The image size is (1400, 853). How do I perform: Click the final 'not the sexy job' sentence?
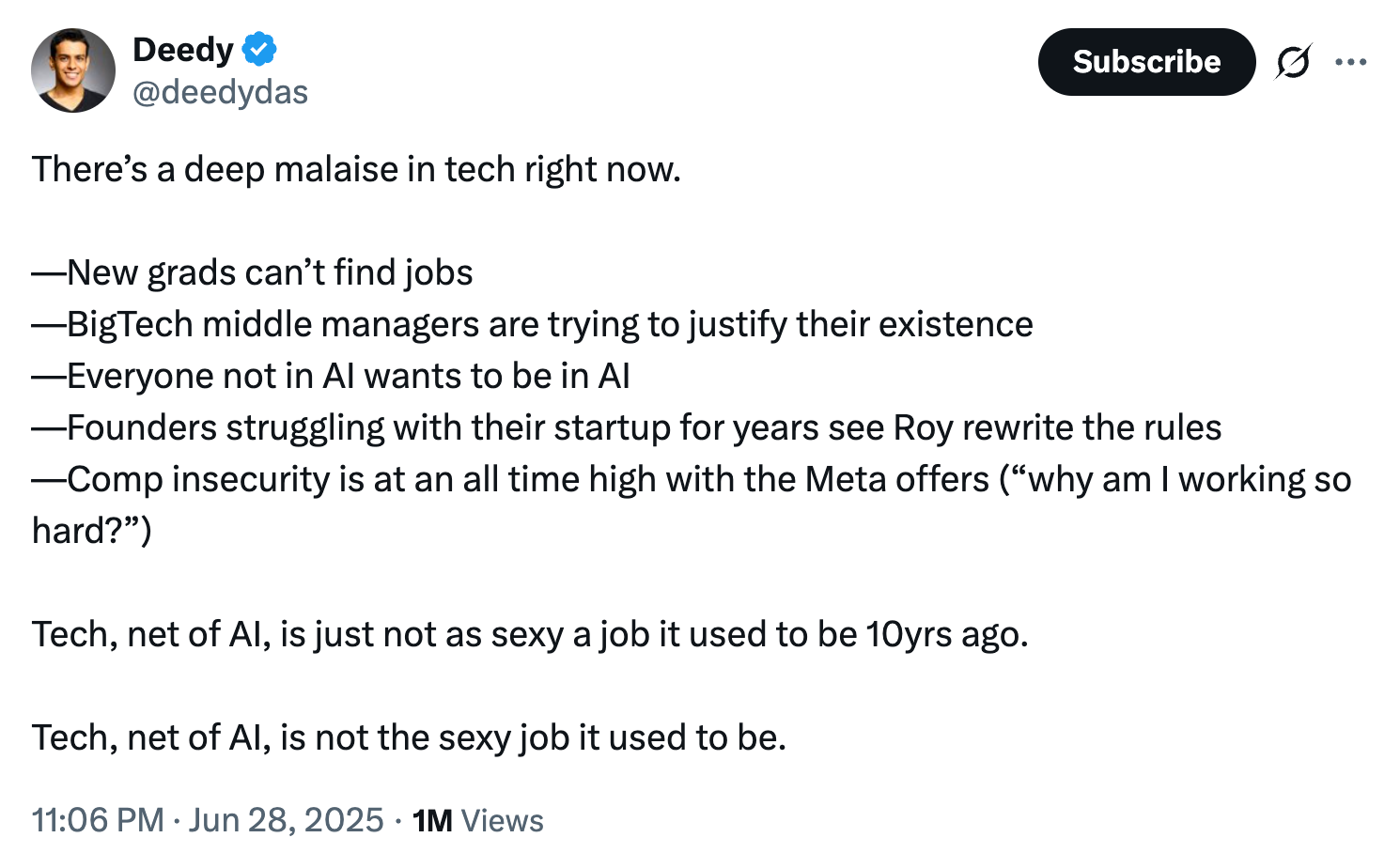pyautogui.click(x=409, y=737)
